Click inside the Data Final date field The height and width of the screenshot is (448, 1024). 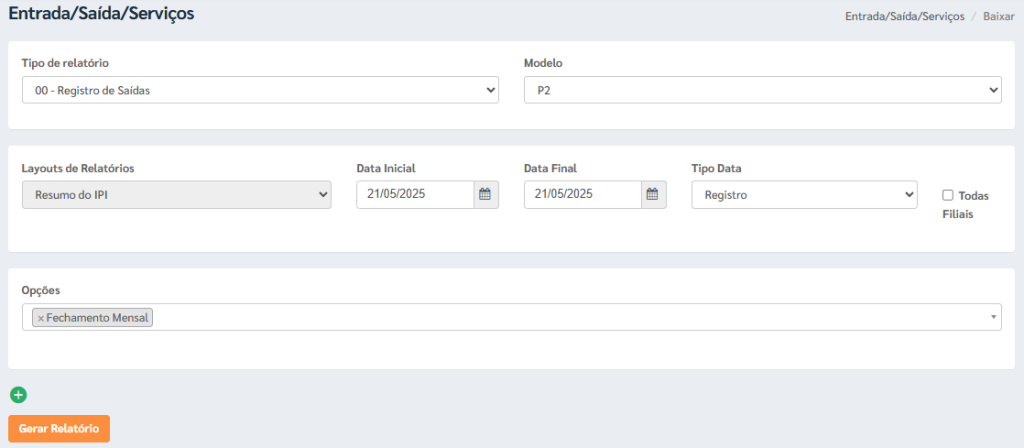coord(583,195)
